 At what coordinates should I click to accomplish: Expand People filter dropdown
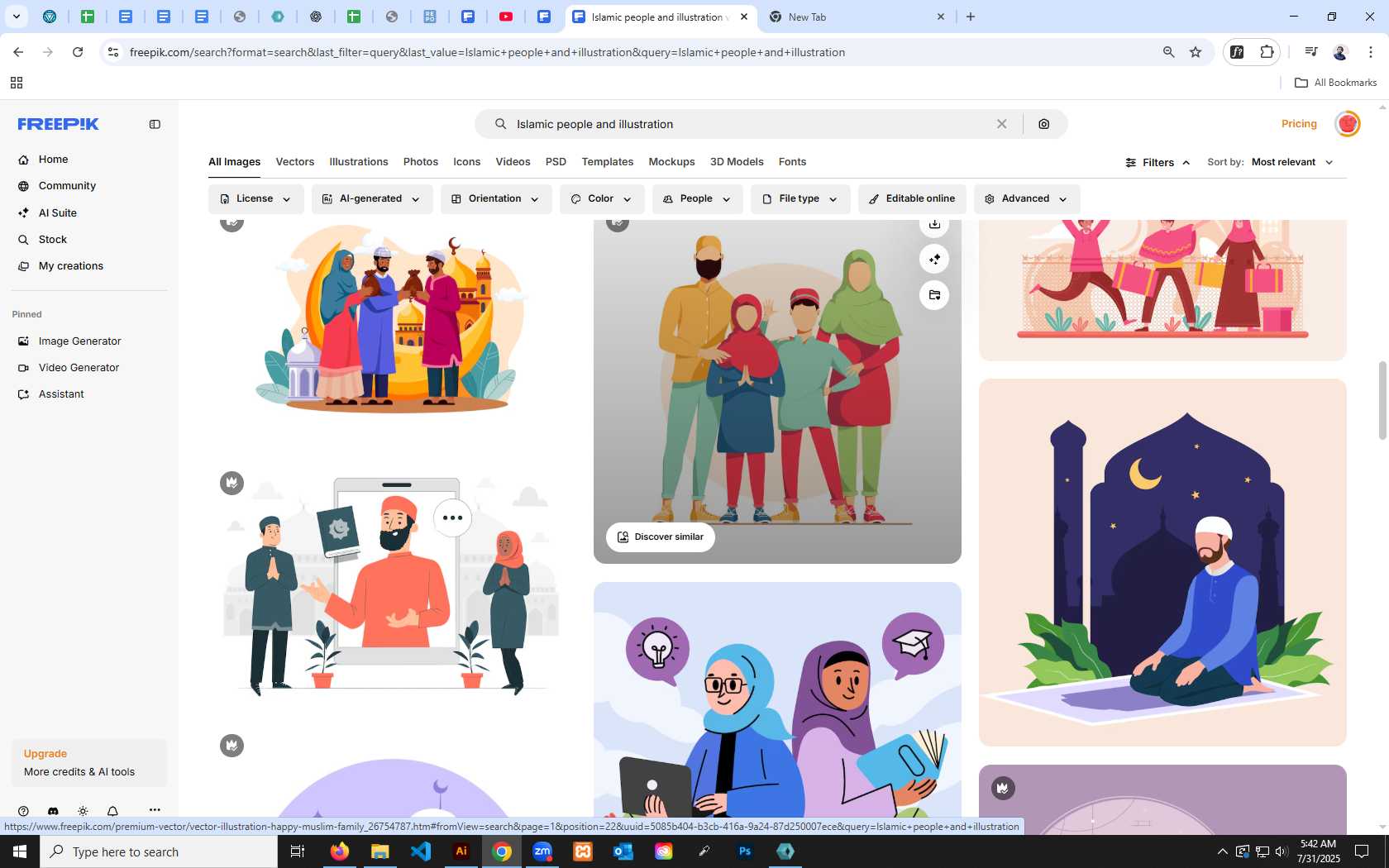[x=697, y=199]
